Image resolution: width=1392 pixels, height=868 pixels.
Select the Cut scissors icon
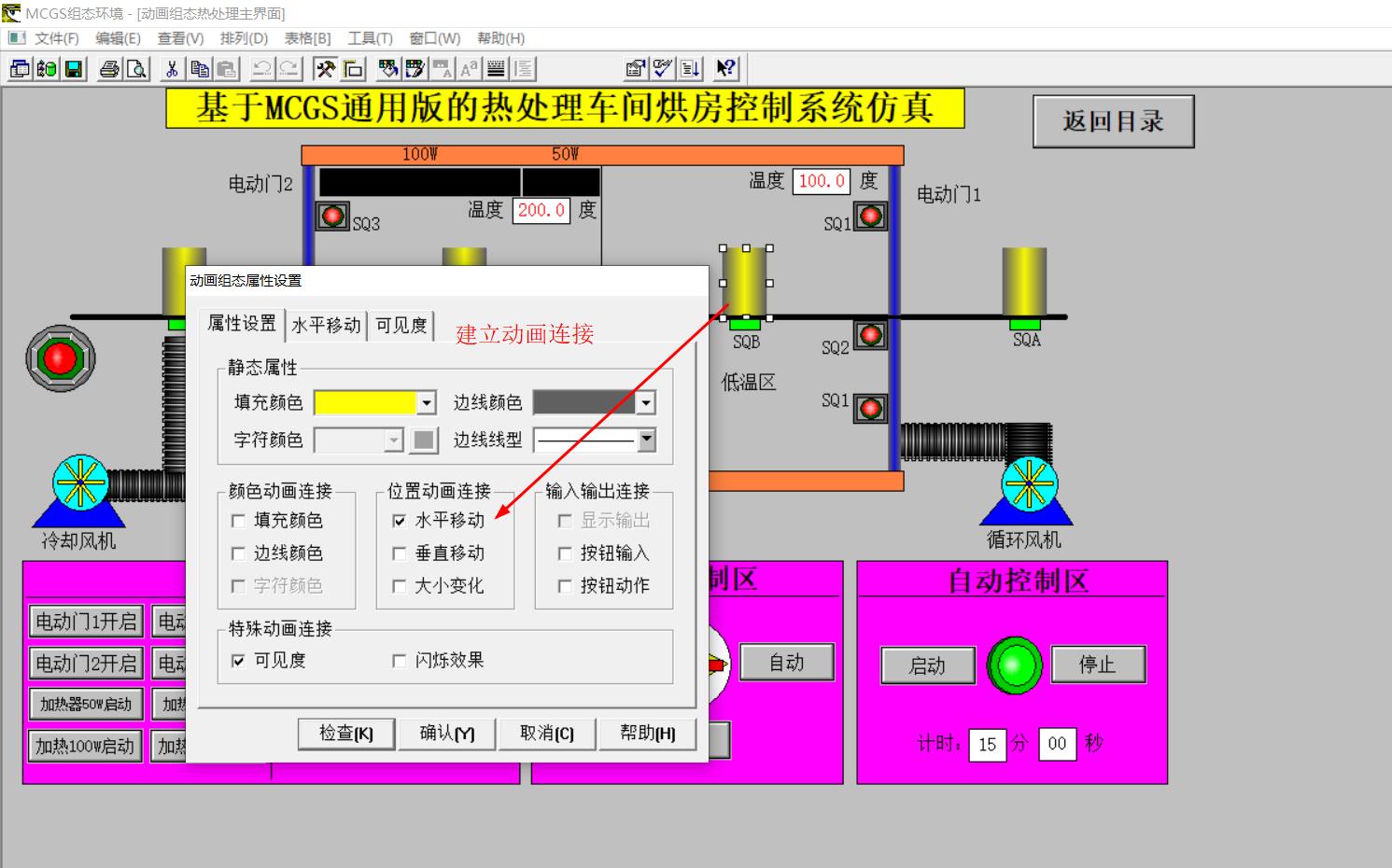pyautogui.click(x=172, y=68)
